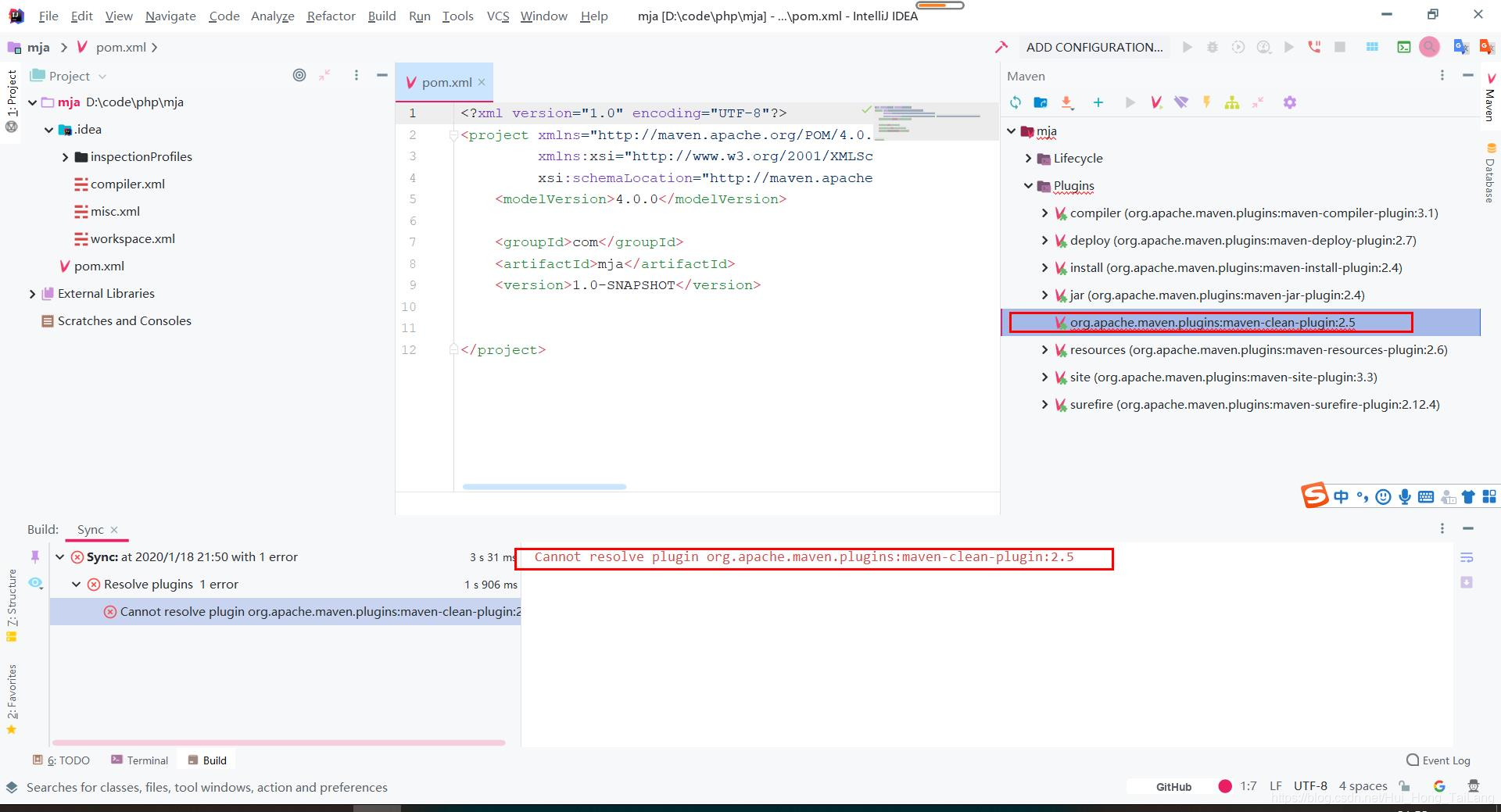
Task: Reimport all Maven projects refresh icon
Action: [x=1016, y=102]
